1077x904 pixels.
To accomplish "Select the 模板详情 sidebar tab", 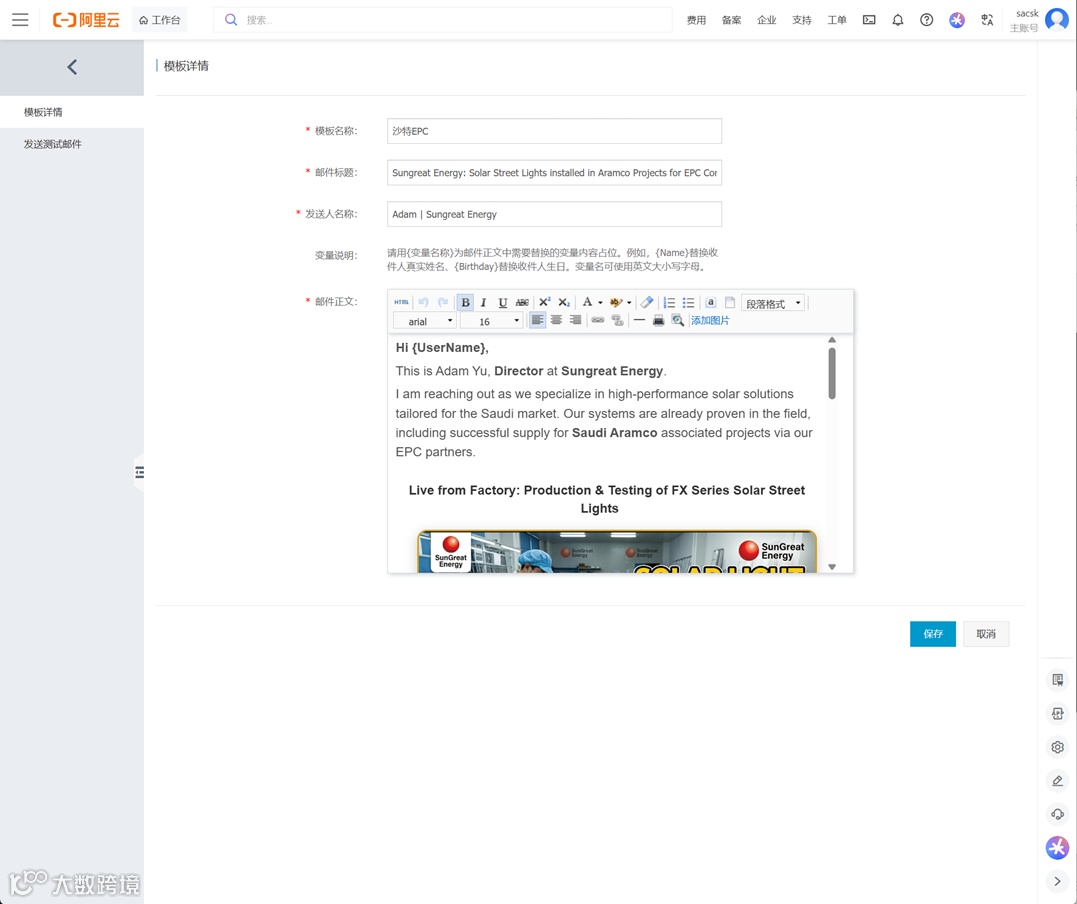I will 72,112.
